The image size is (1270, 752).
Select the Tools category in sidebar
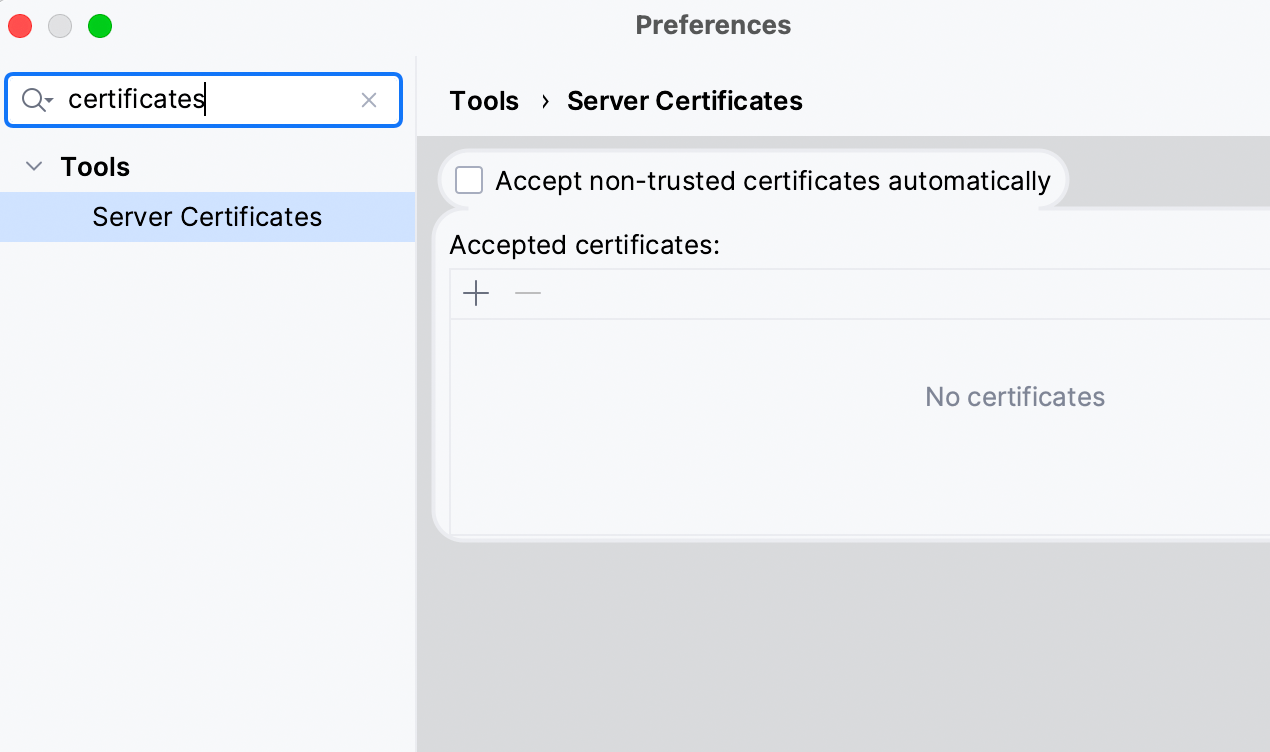tap(95, 167)
